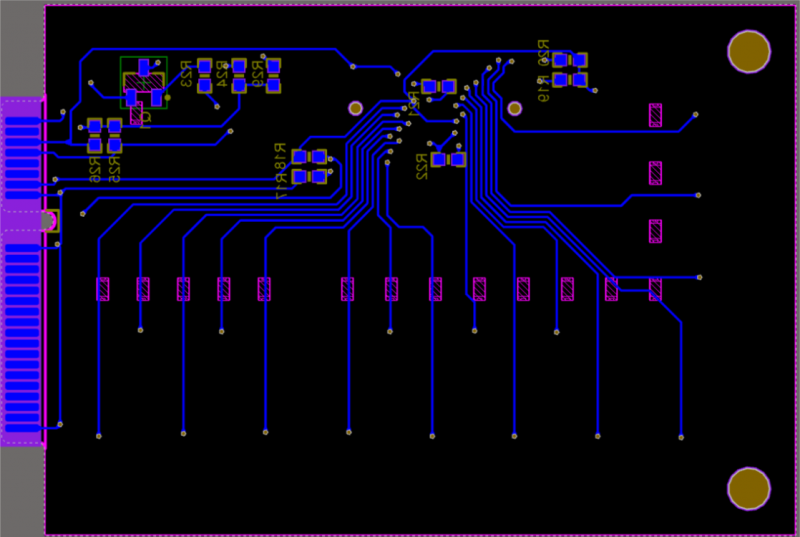Screen dimensions: 800x537
Task: Click the right pad of resistor R17
Action: tap(319, 176)
